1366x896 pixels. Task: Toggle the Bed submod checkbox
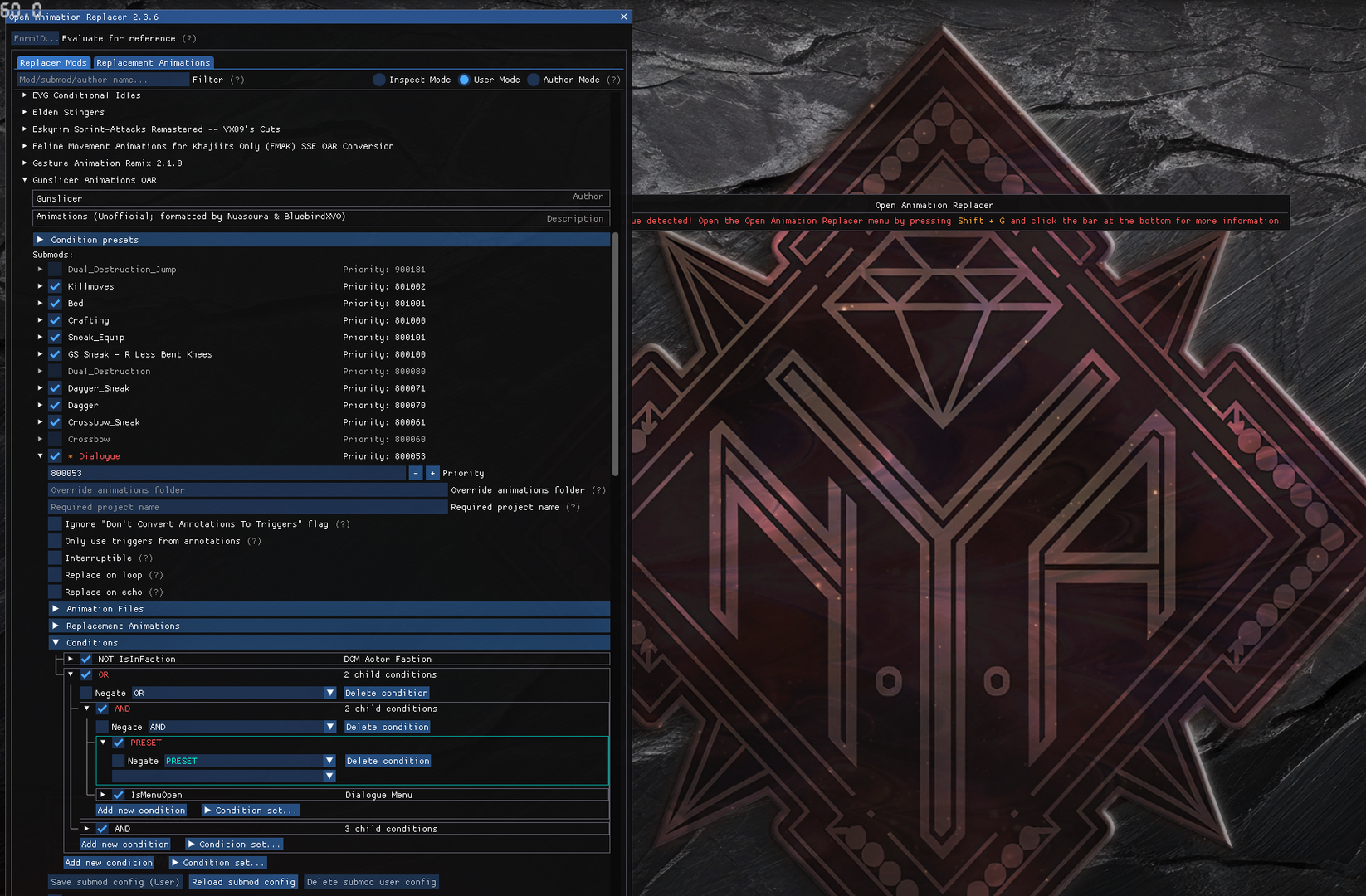coord(55,304)
